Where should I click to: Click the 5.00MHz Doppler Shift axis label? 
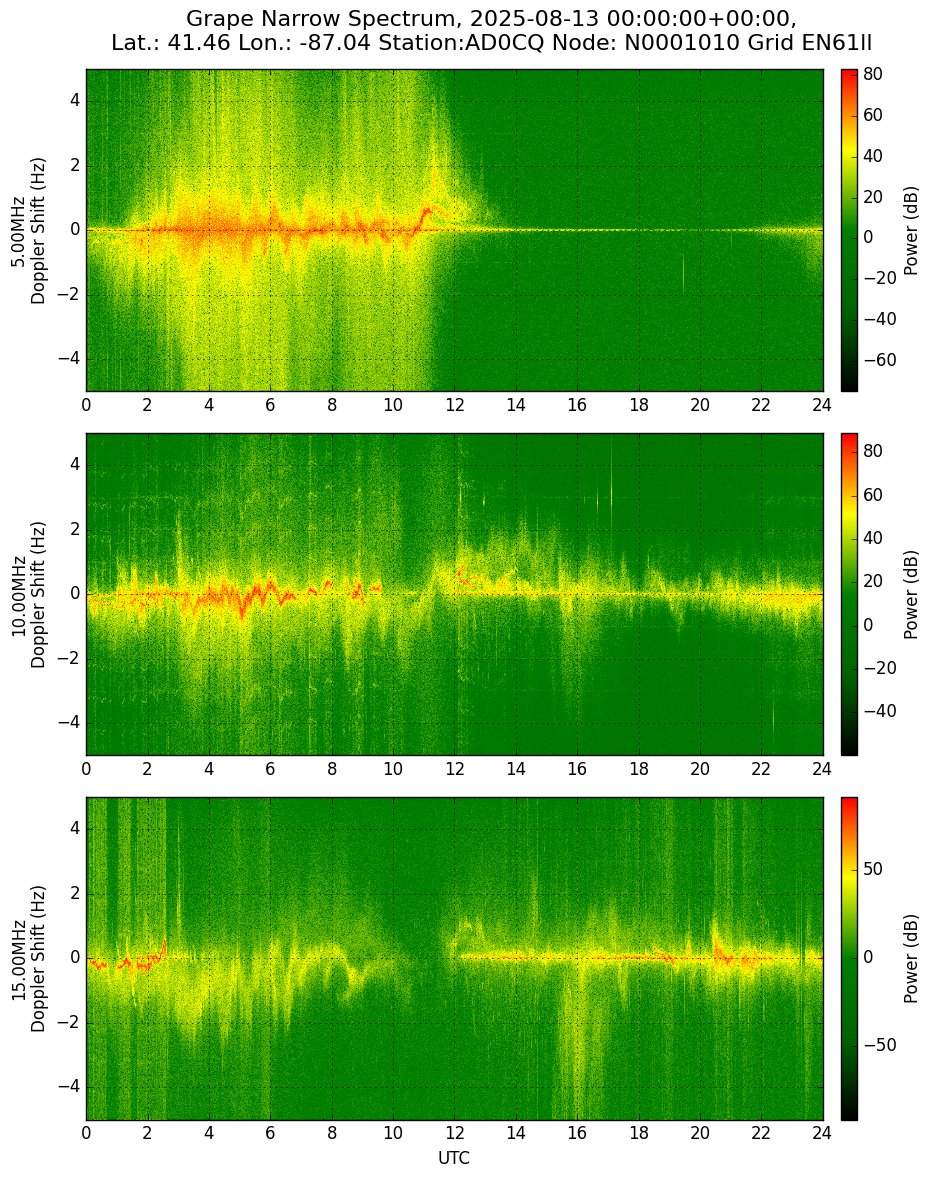point(29,230)
